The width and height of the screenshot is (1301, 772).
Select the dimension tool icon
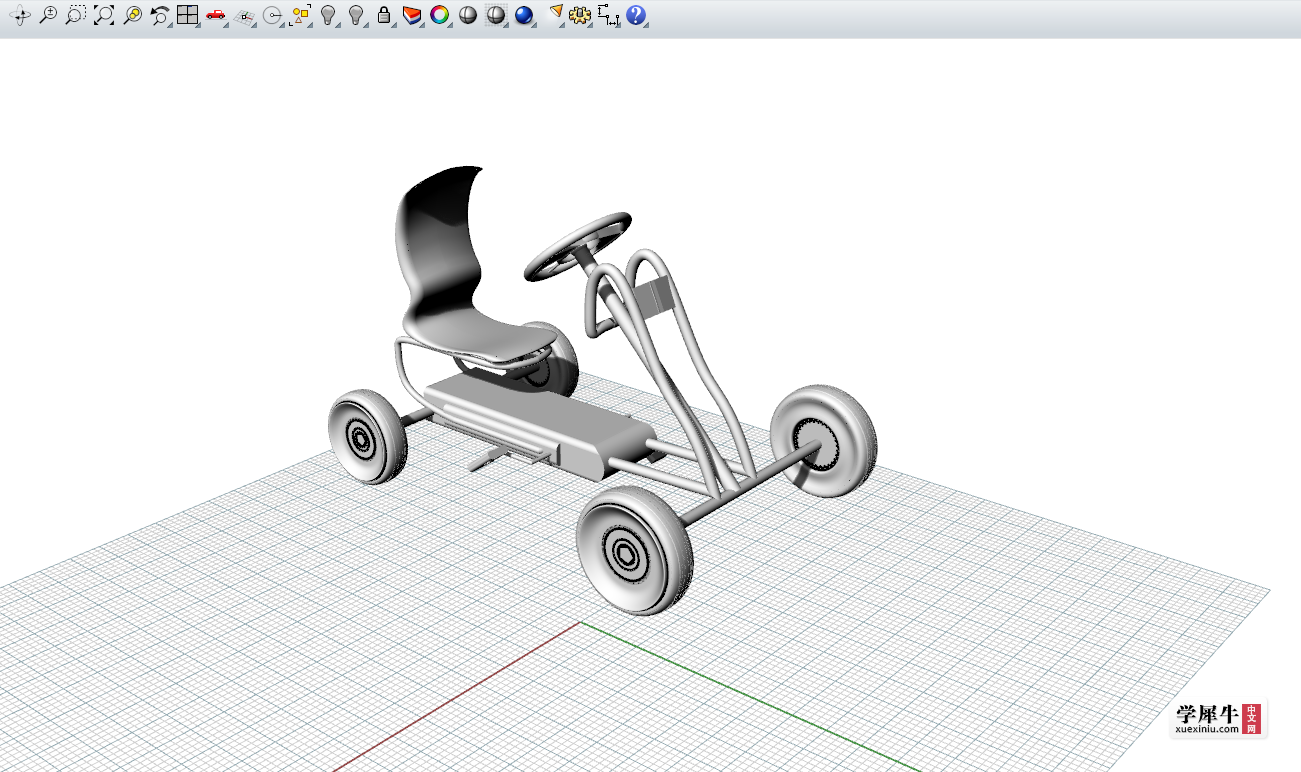click(608, 15)
